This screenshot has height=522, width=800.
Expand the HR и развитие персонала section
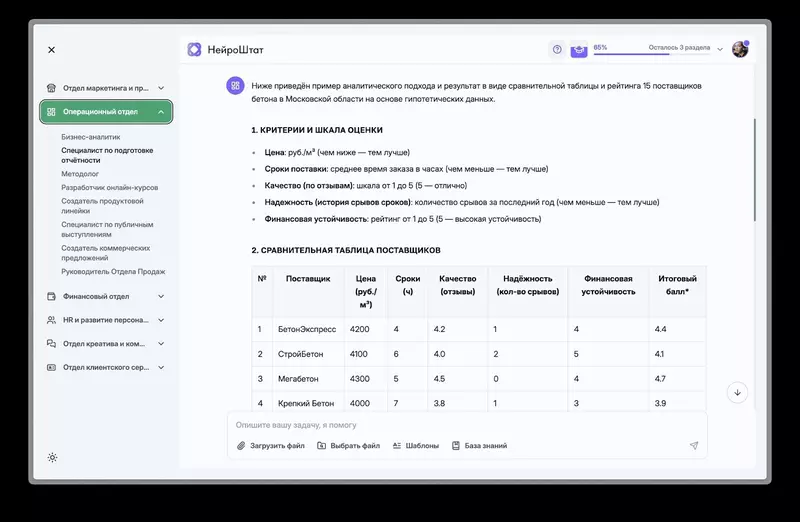(x=161, y=320)
